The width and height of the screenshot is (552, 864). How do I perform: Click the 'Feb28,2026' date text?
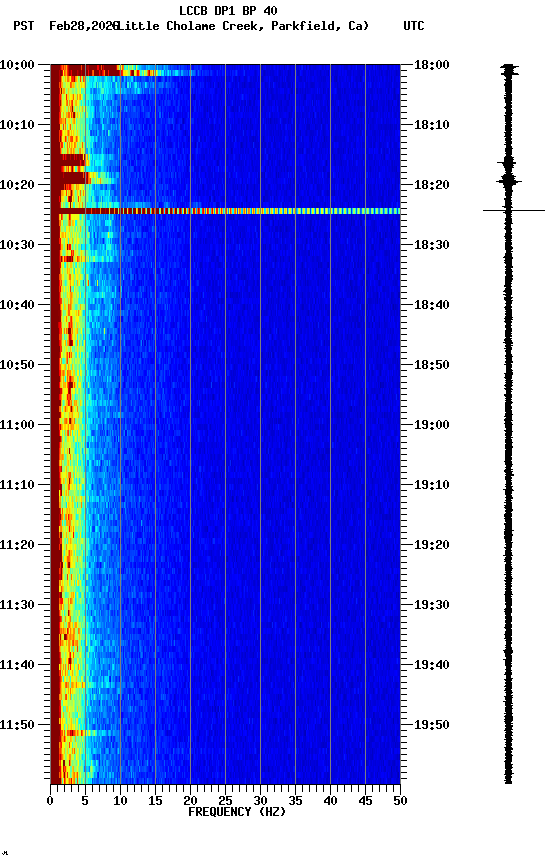(x=84, y=26)
